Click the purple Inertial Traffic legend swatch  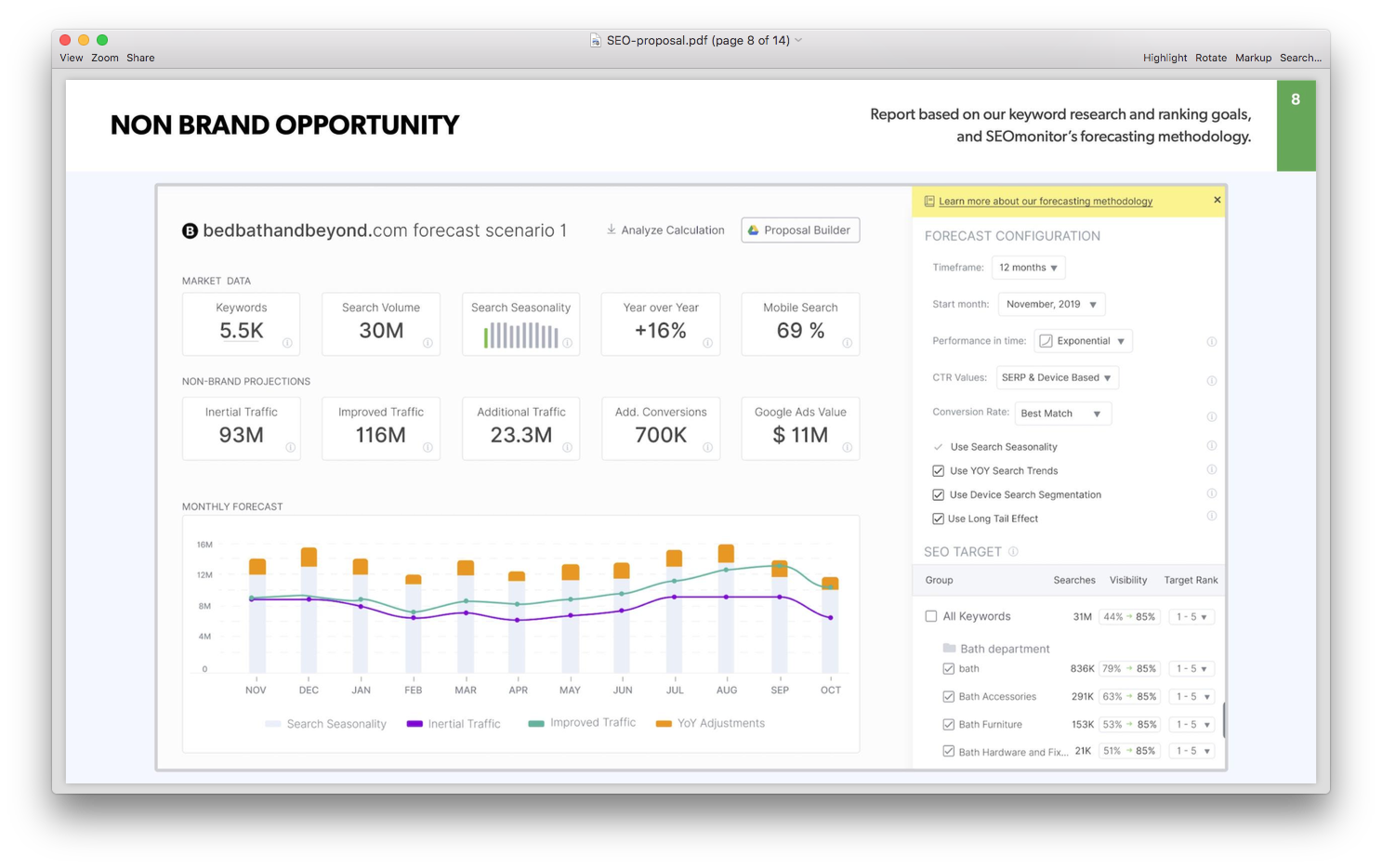tap(415, 724)
